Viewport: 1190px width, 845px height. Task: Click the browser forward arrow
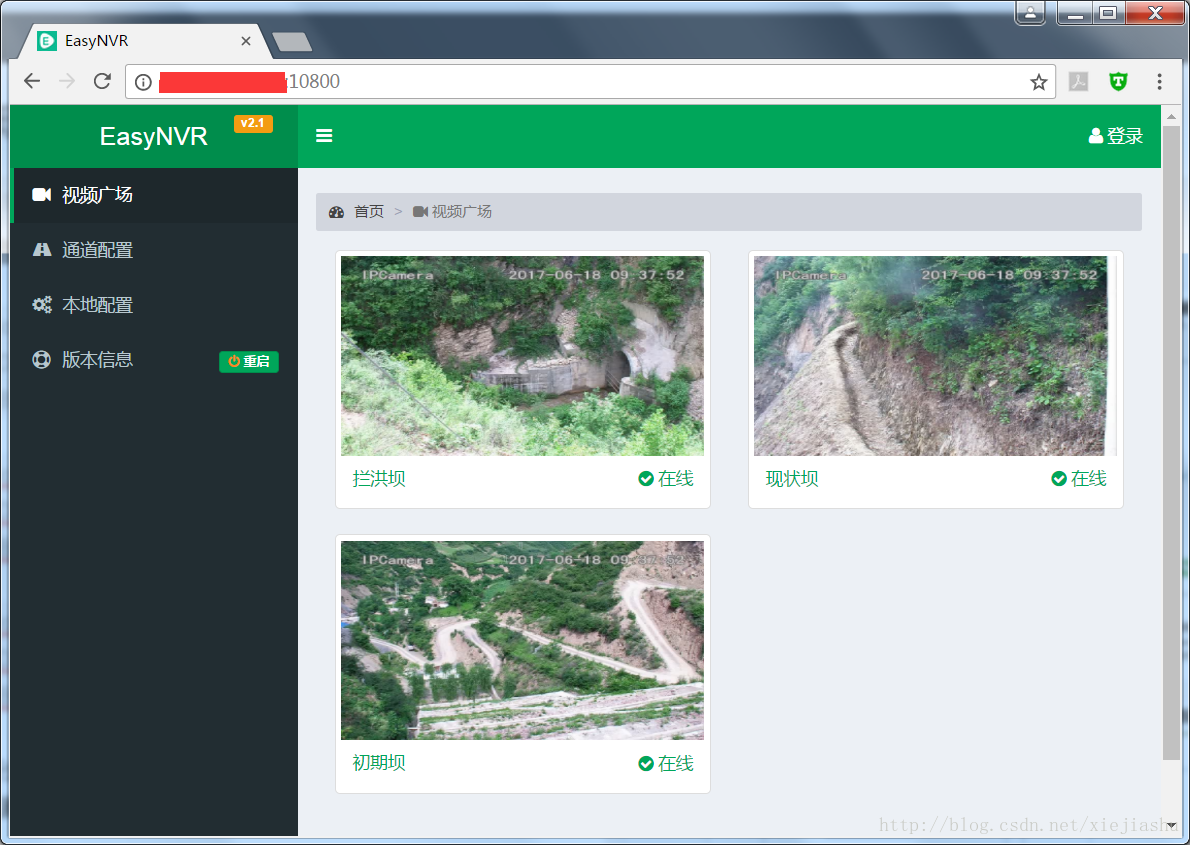pos(67,81)
